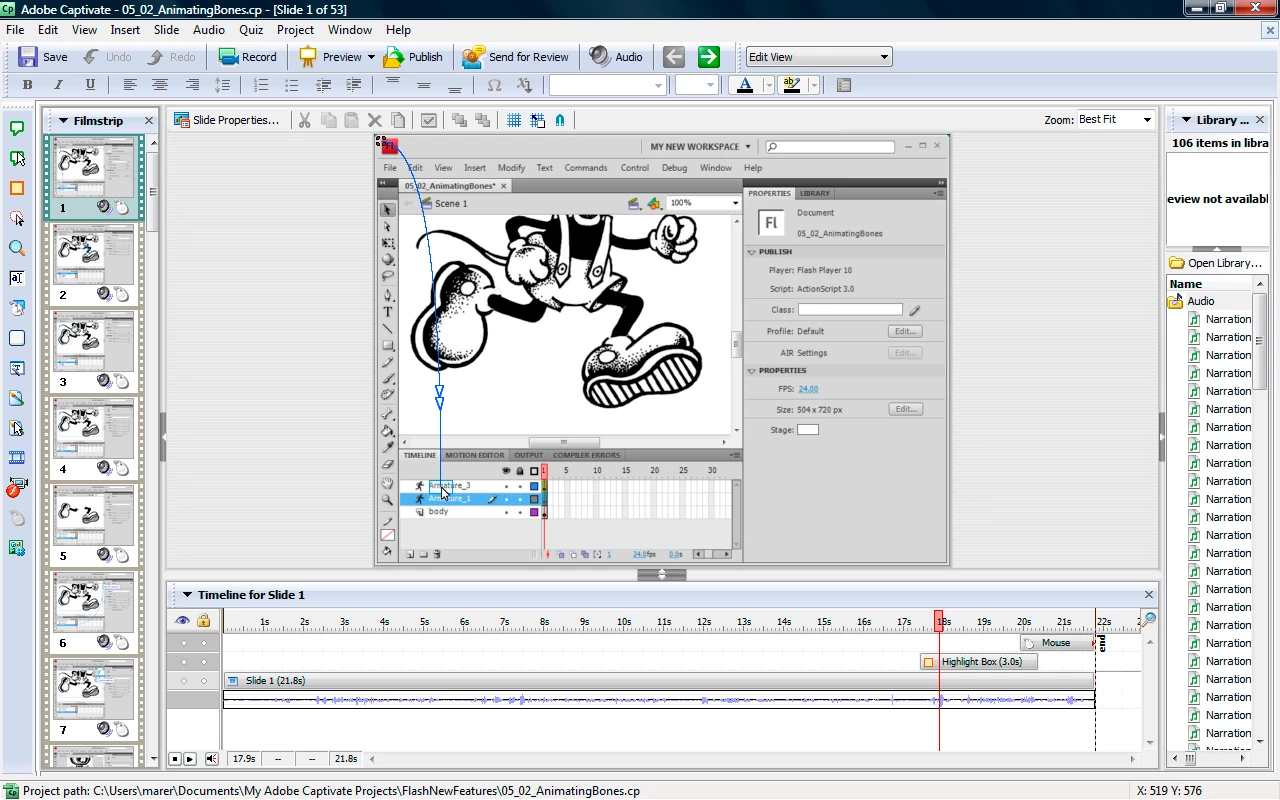This screenshot has height=800, width=1280.
Task: Start a new recording with Record
Action: pos(247,57)
